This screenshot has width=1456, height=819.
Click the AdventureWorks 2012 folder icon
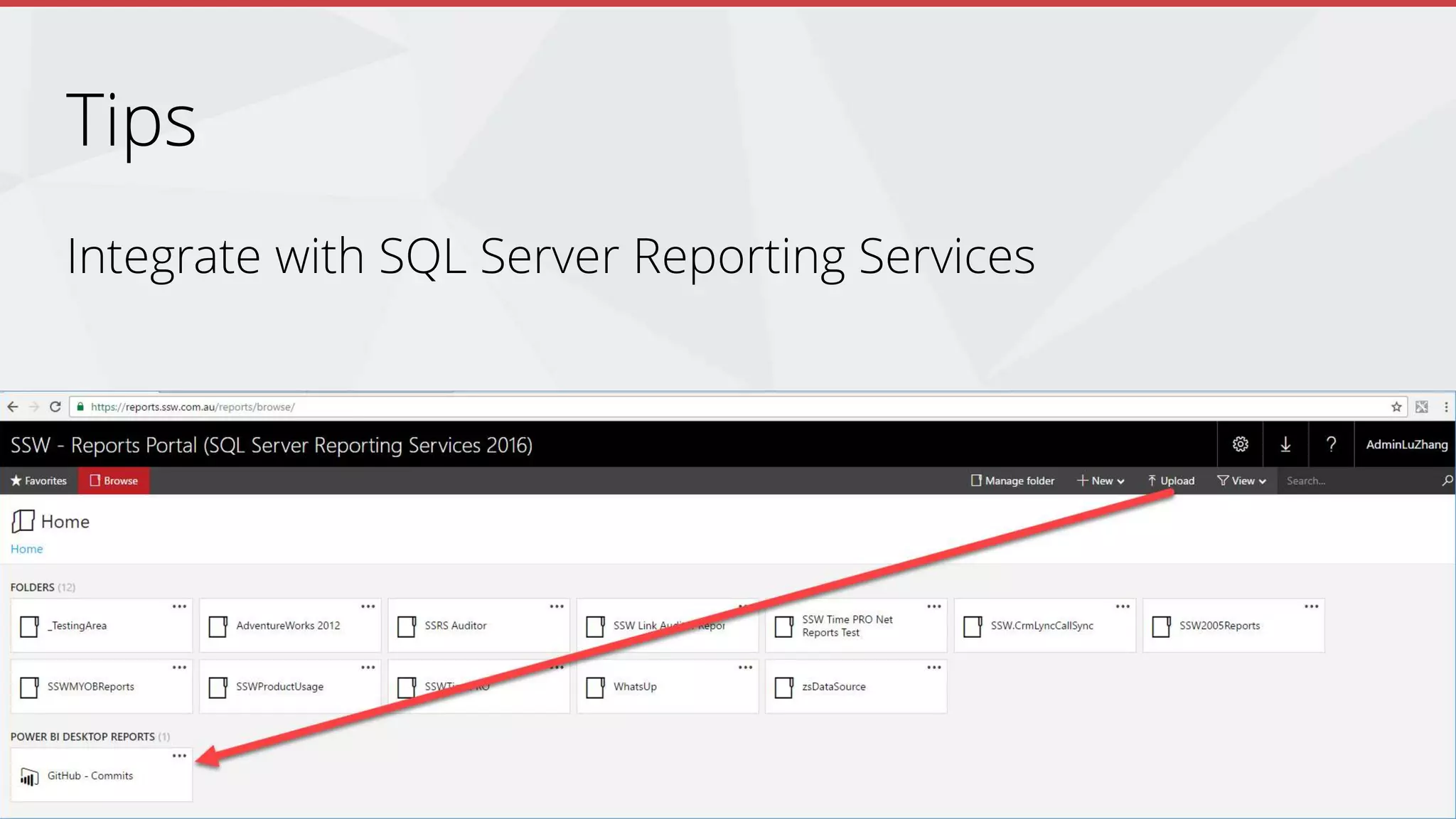click(218, 626)
